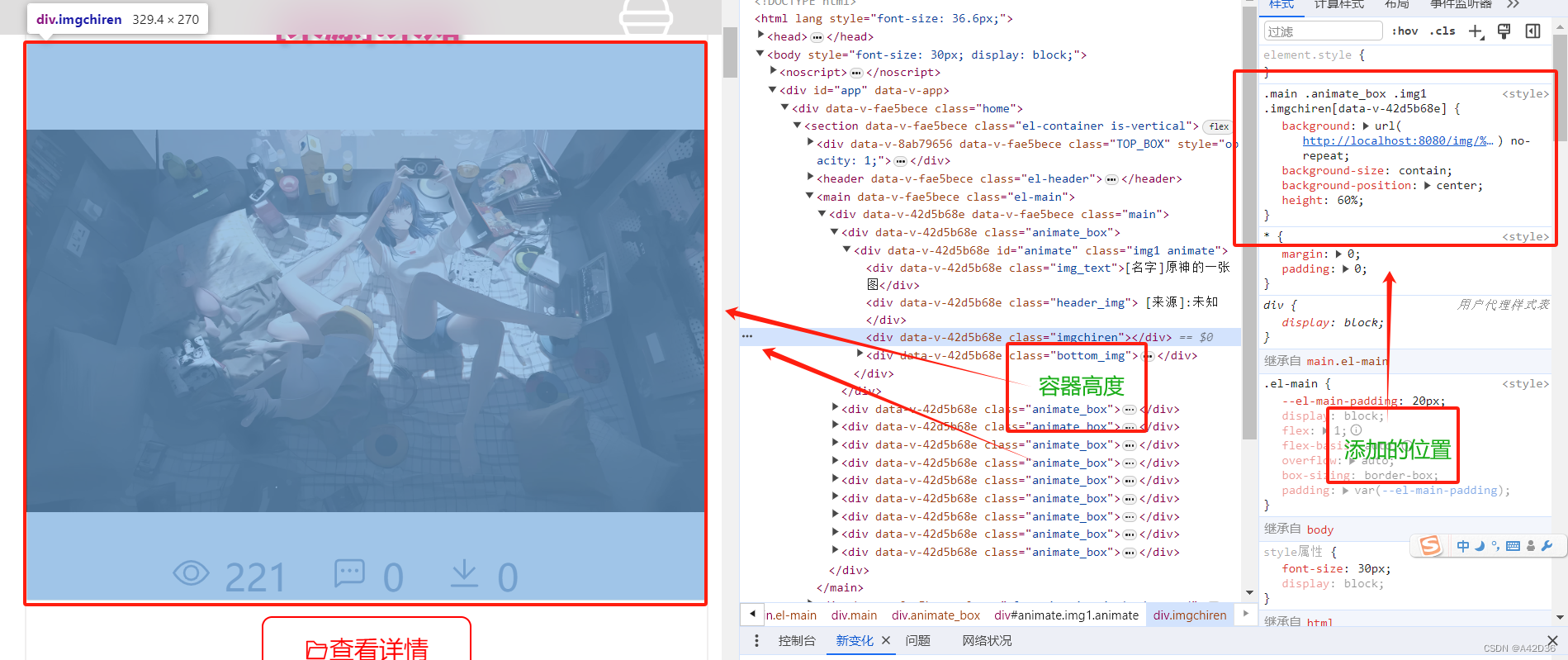Expand the noscript element node
The width and height of the screenshot is (1568, 660).
point(773,71)
